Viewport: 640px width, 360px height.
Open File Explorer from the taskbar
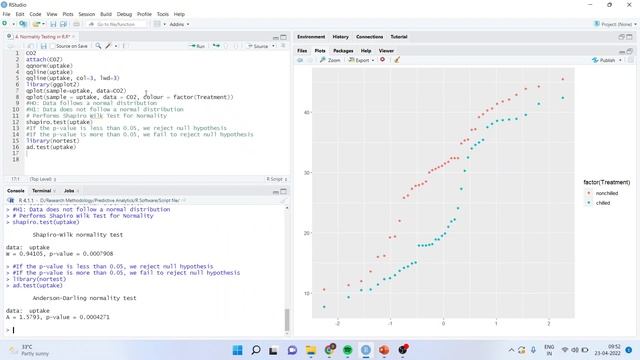coord(311,350)
